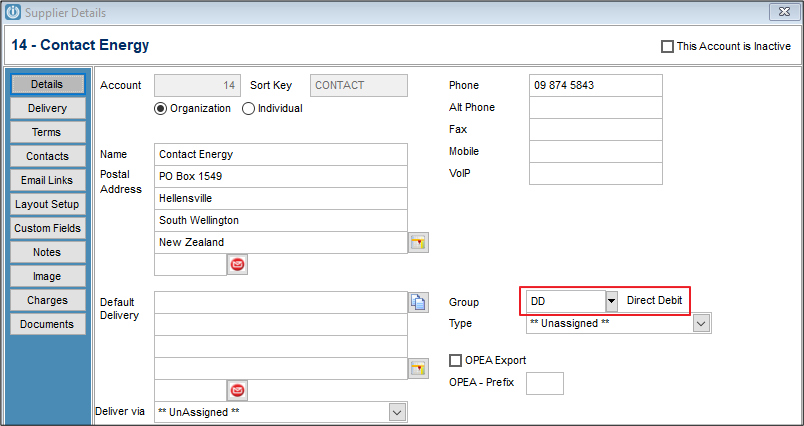Screen dimensions: 804x426
Task: Click the Account number field 14
Action: coord(197,86)
